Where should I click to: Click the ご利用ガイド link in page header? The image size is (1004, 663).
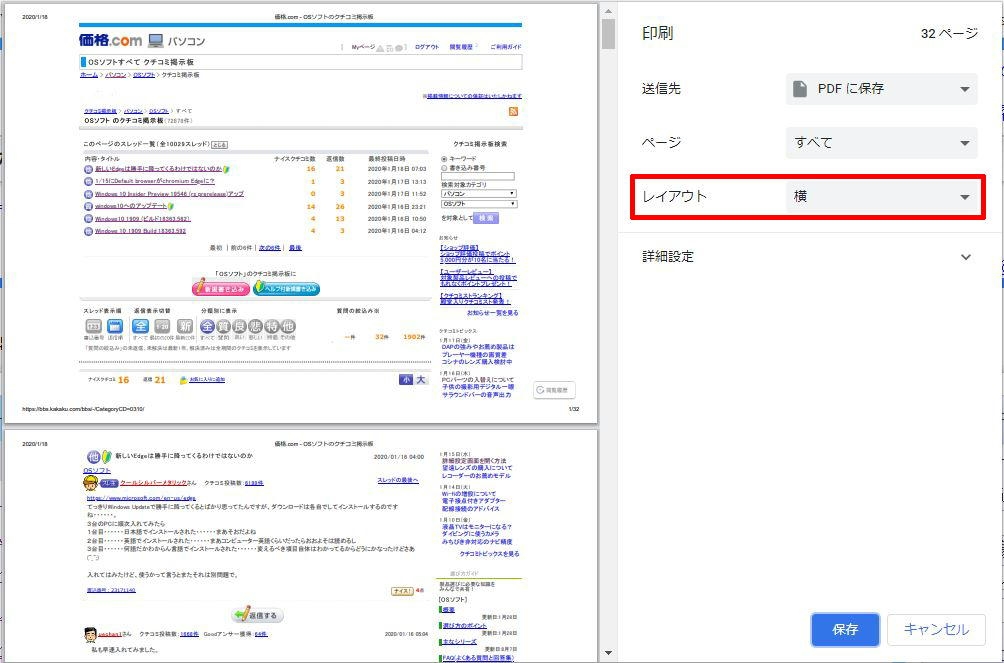[x=506, y=47]
